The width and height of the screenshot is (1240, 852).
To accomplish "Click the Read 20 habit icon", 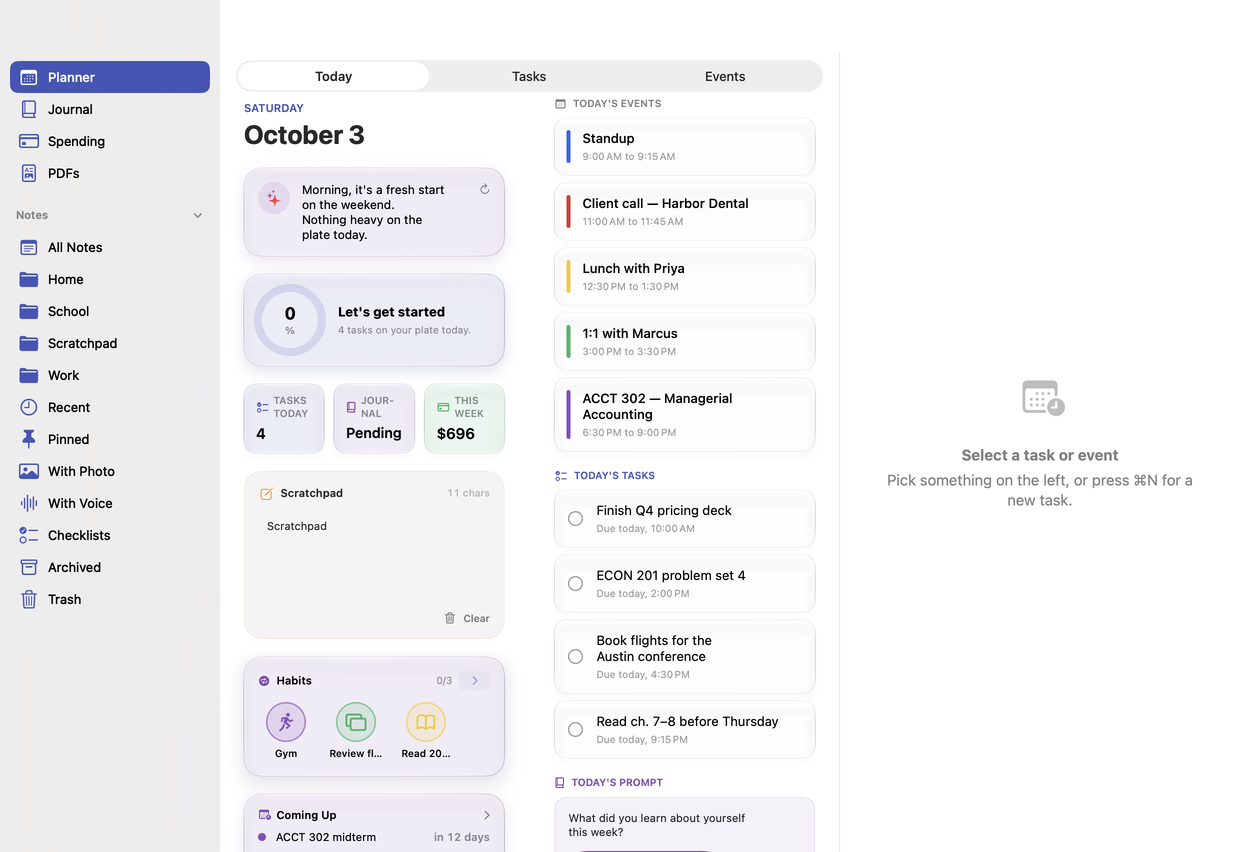I will click(426, 722).
